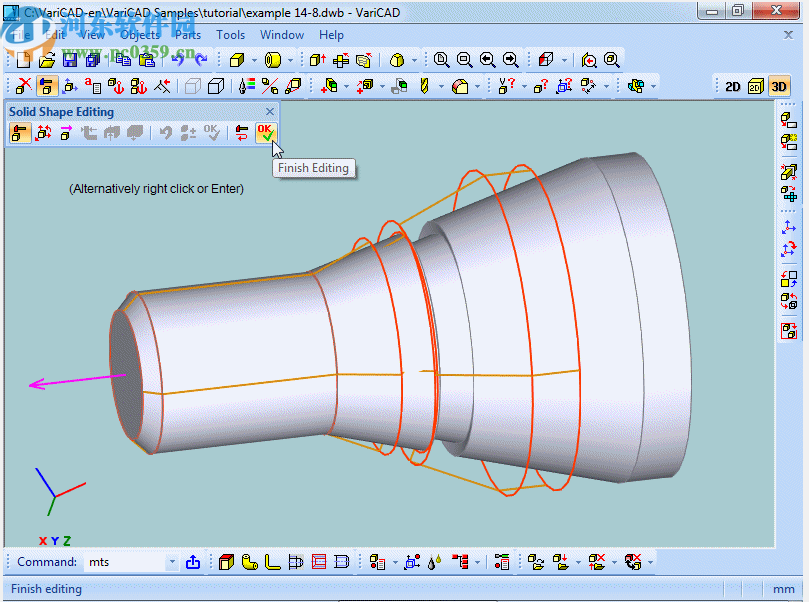Click the Boolean add solids icon
Screen dimensions: 809x602
click(x=329, y=86)
